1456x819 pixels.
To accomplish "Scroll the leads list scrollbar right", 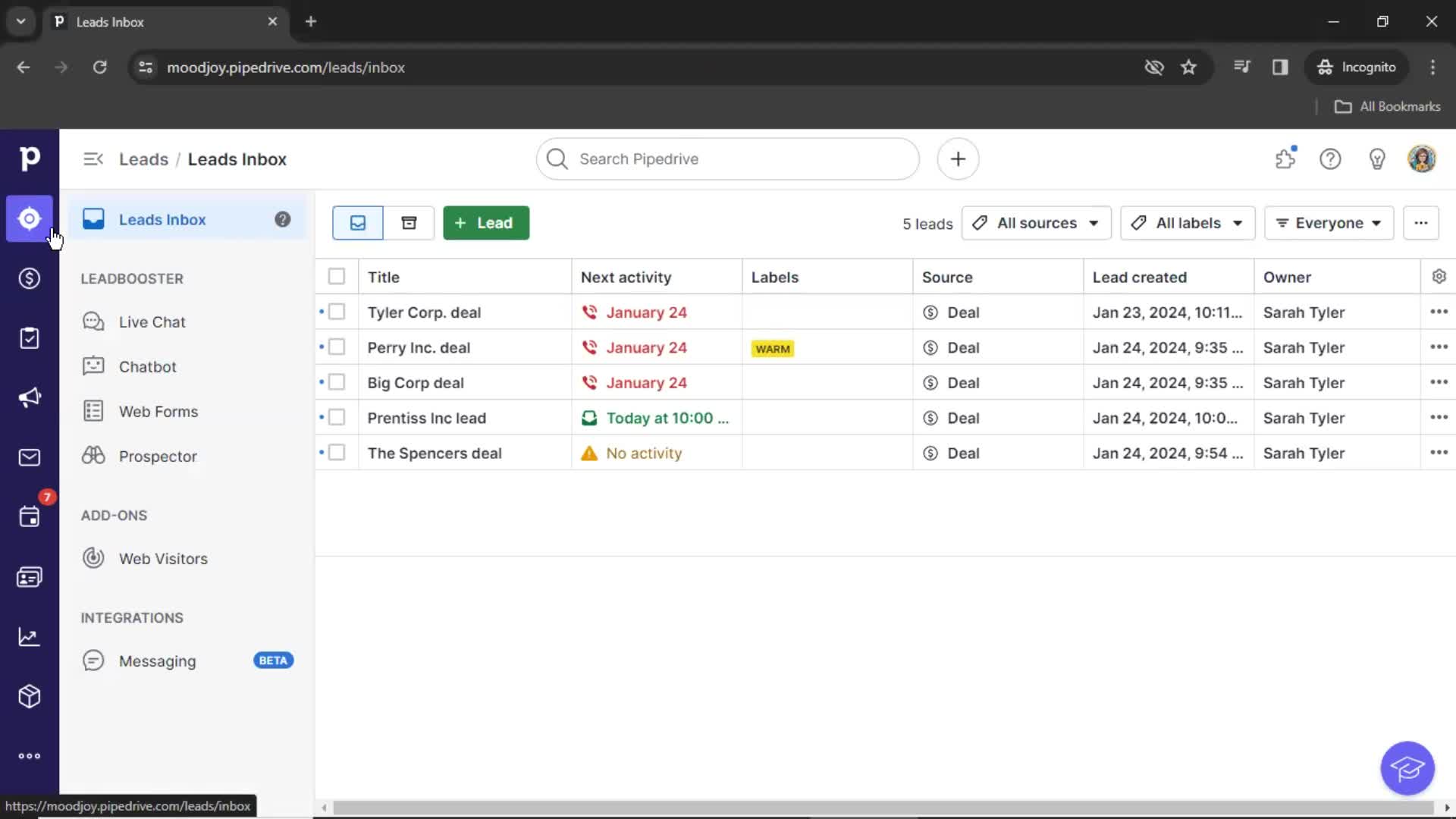I will coord(1447,807).
